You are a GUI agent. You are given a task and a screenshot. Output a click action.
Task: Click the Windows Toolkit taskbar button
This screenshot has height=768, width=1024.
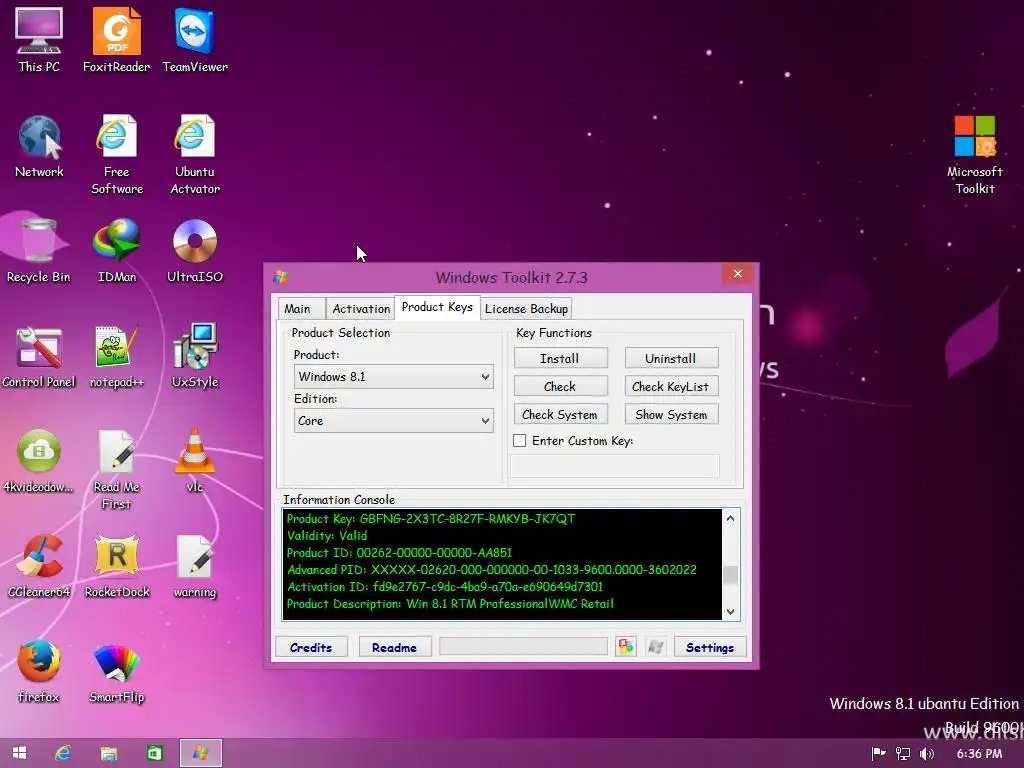tap(200, 753)
